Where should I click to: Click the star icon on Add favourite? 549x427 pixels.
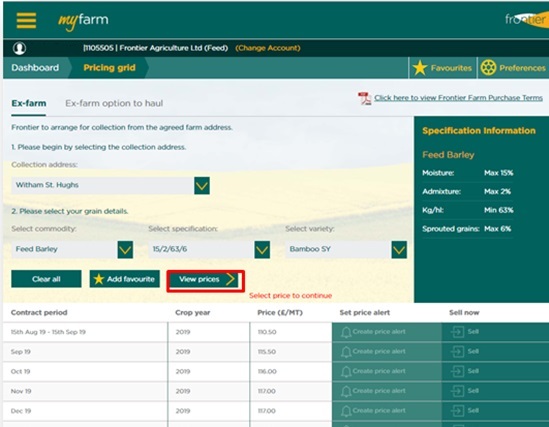pos(99,279)
